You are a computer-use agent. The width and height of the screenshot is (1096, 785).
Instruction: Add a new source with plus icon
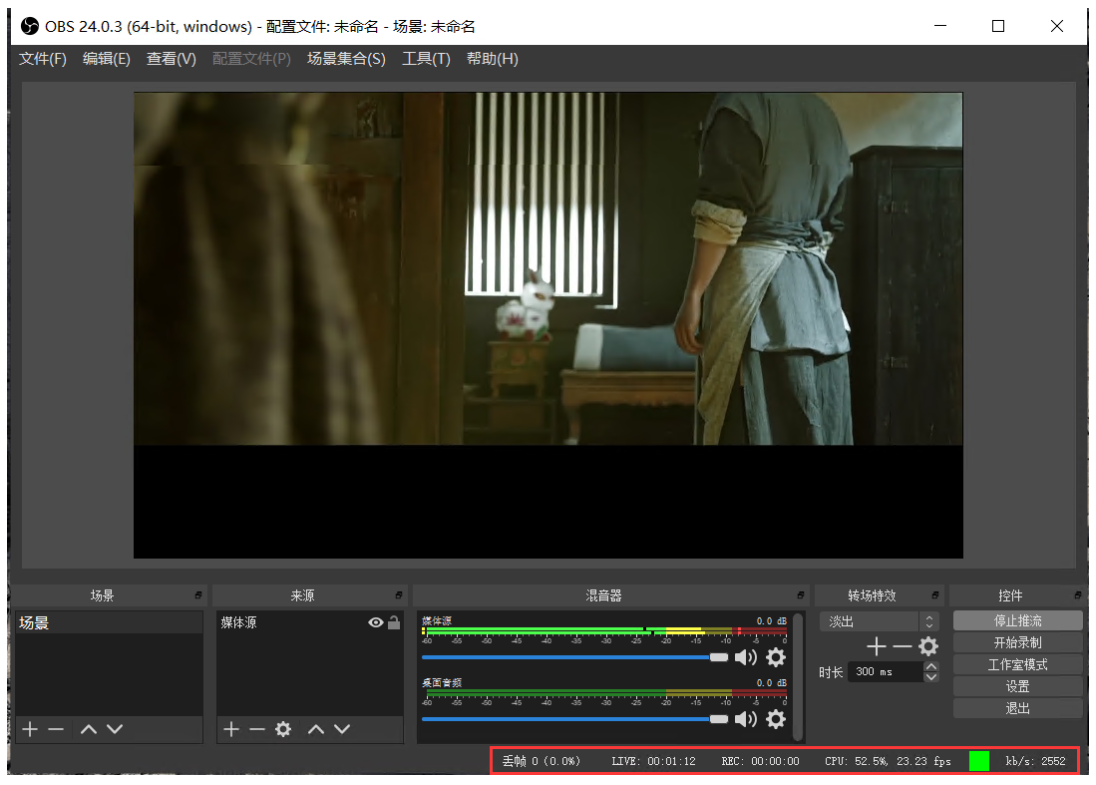[x=231, y=729]
